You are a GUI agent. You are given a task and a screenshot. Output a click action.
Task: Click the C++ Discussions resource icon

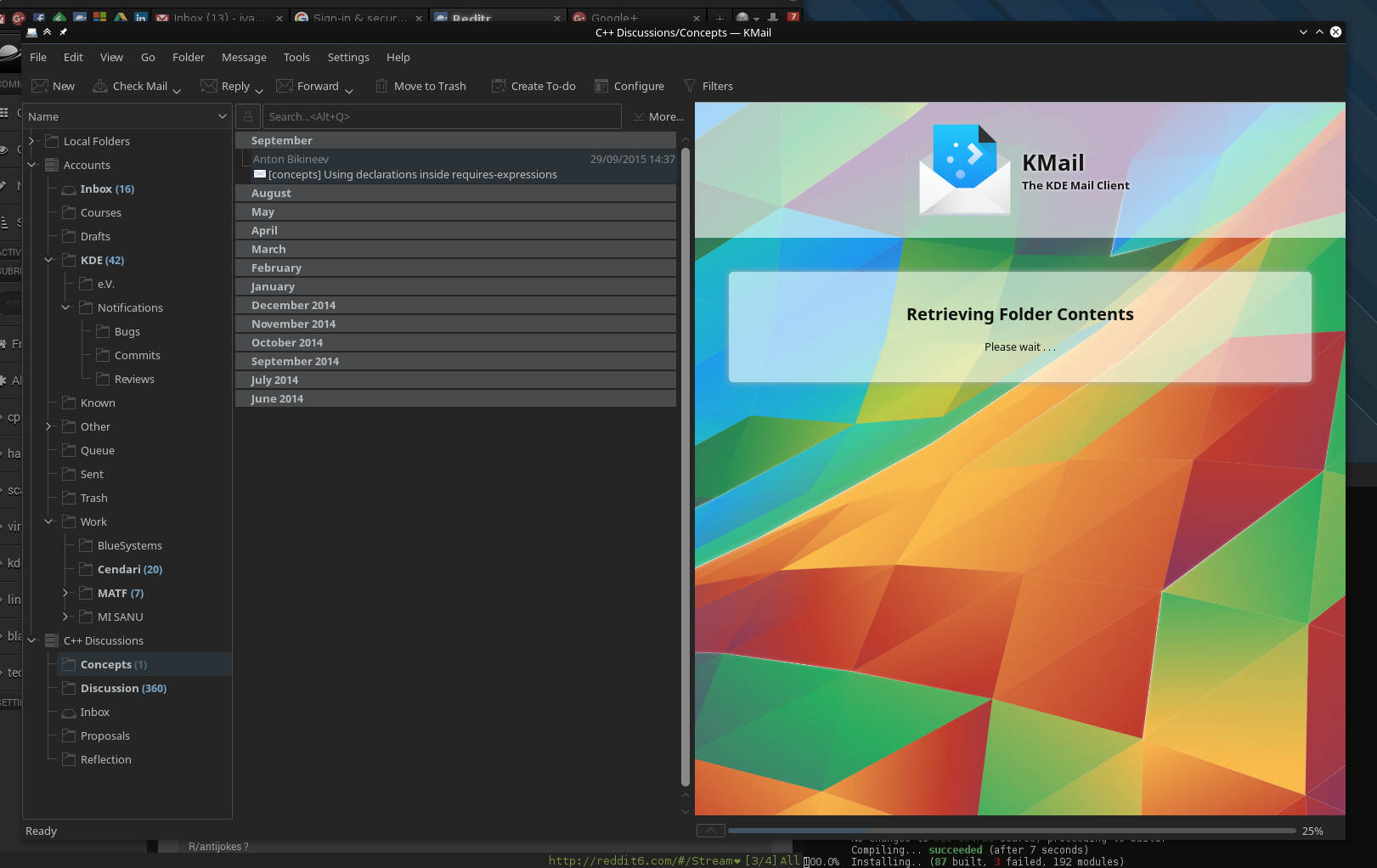click(x=52, y=640)
